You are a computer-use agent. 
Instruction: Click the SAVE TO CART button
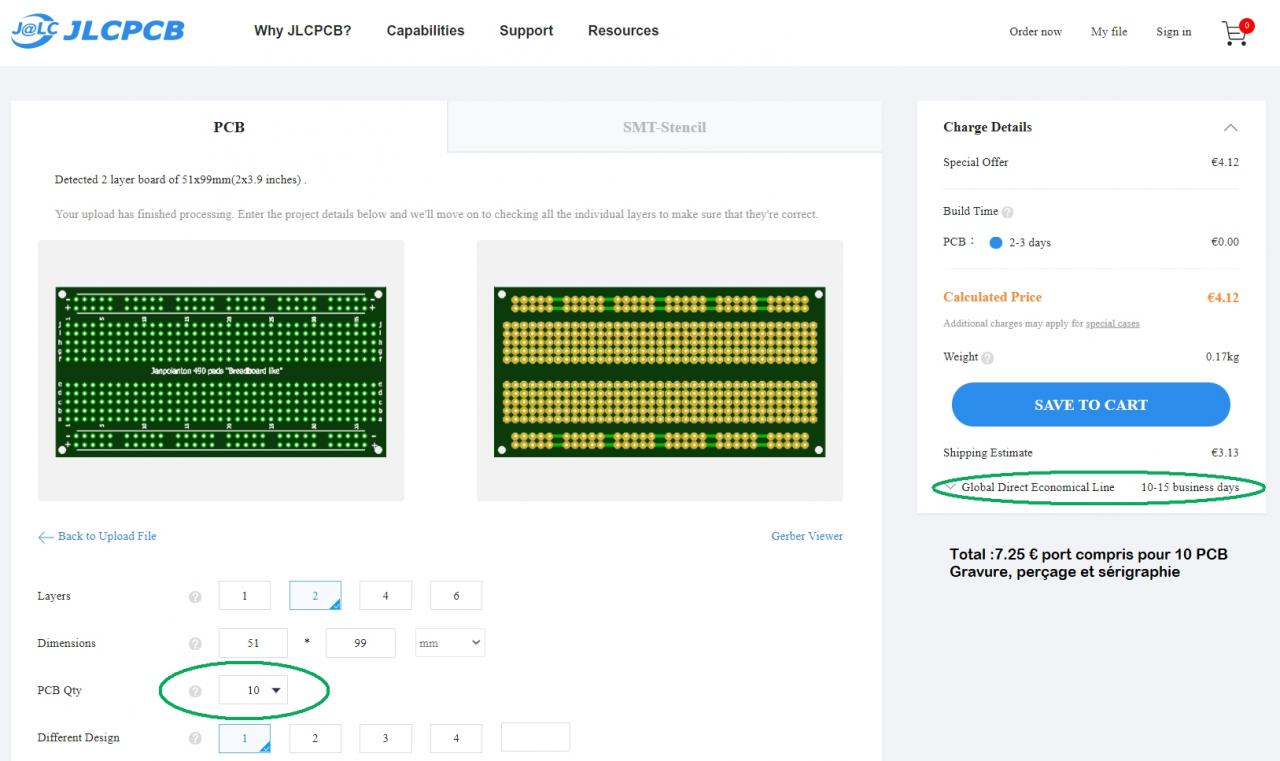[x=1090, y=405]
